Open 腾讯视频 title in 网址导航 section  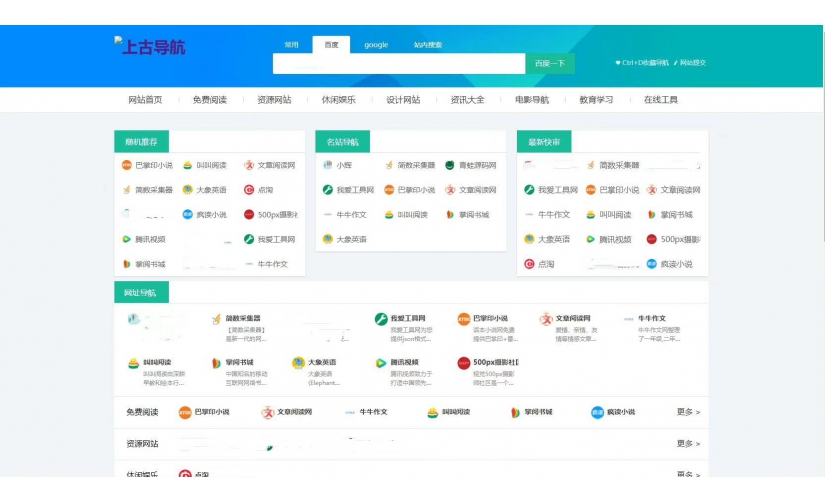pos(404,362)
